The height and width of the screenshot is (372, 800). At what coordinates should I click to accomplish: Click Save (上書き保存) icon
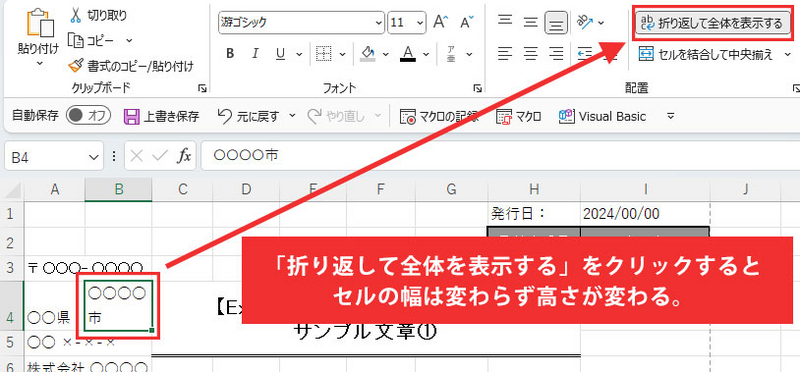132,116
